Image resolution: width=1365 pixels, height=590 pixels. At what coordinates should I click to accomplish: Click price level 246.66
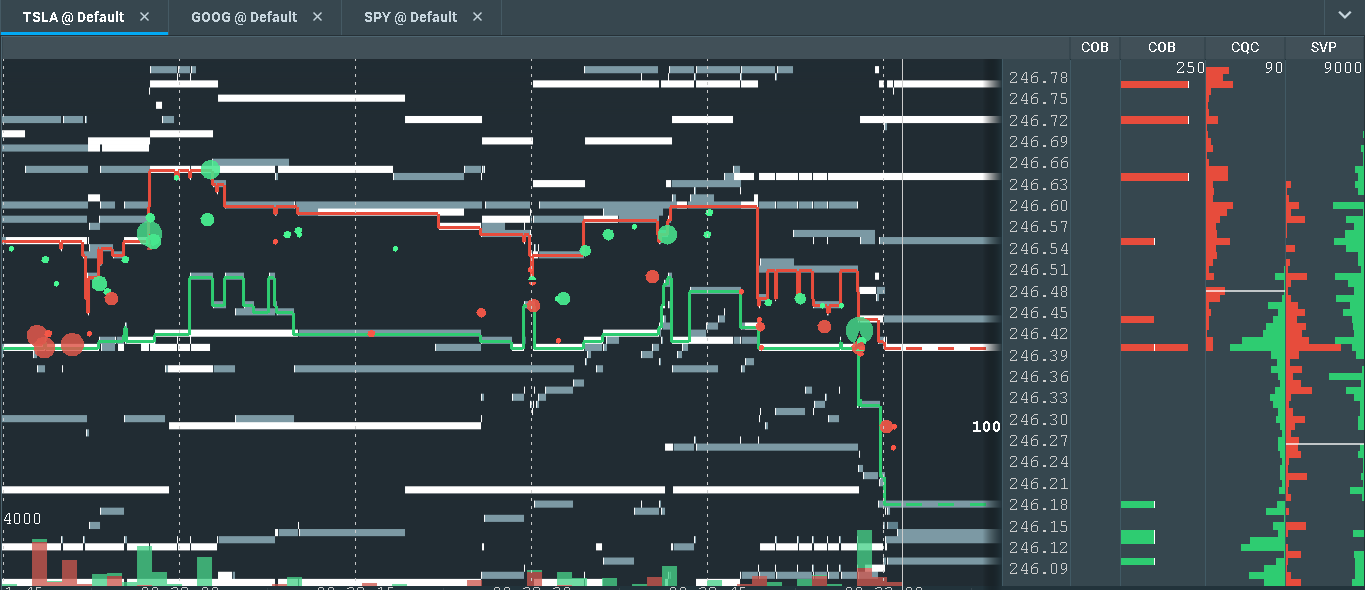click(1038, 163)
